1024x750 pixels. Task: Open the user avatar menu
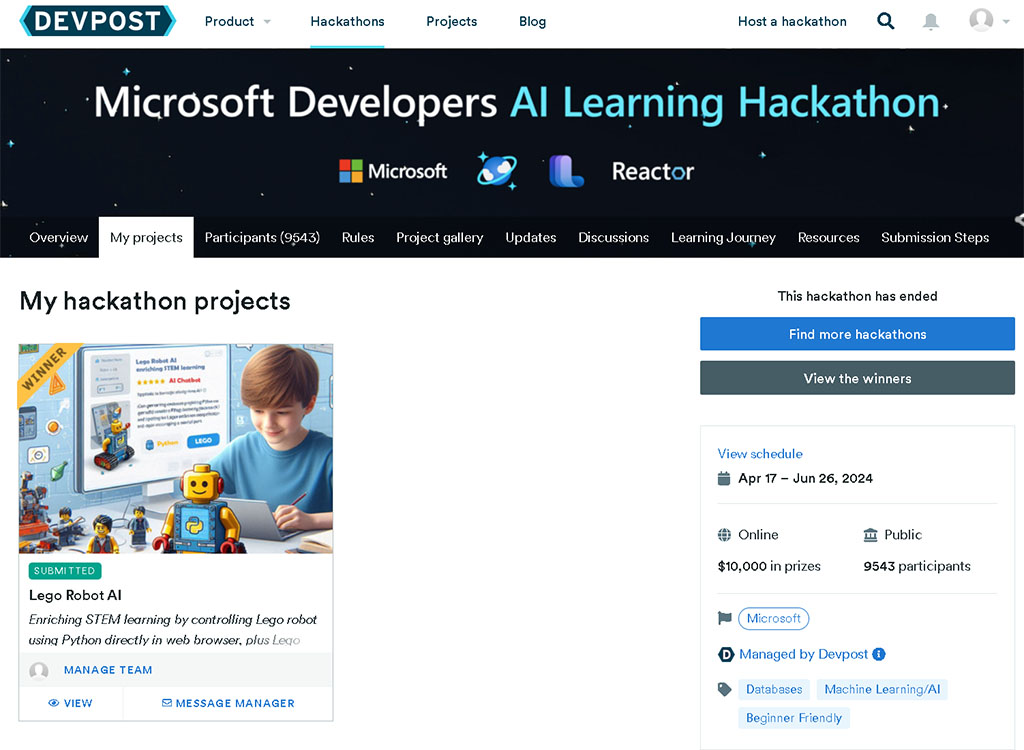click(x=981, y=20)
